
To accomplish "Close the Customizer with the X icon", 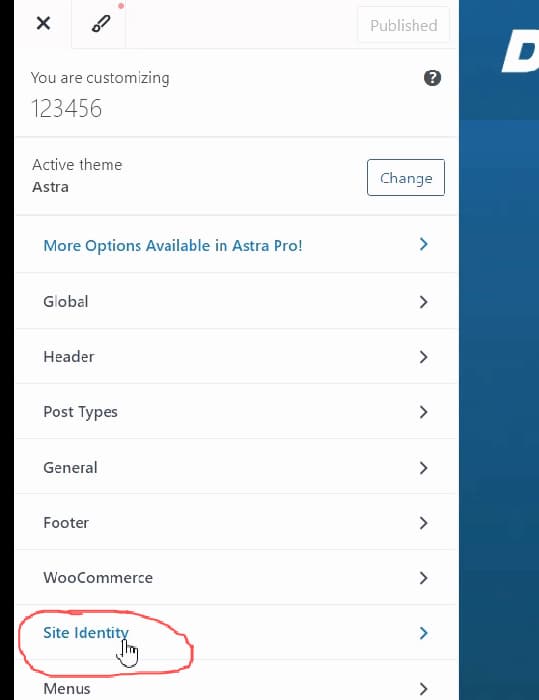I will click(43, 23).
